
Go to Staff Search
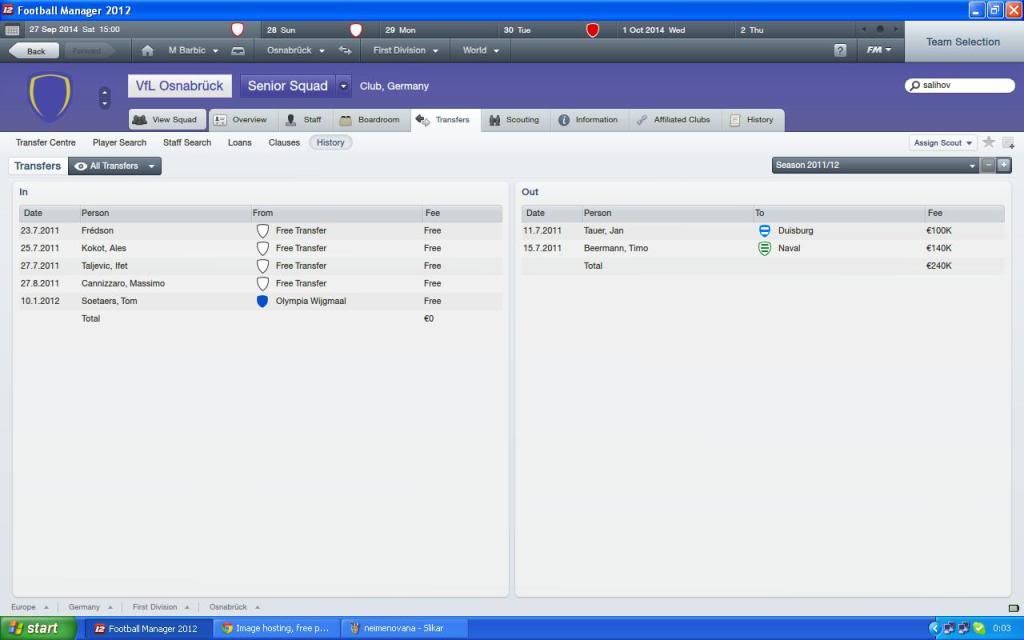pos(187,142)
